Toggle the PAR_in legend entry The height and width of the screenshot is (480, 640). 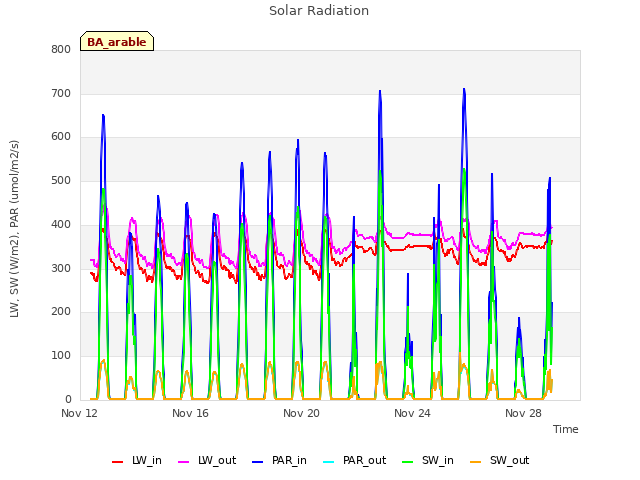tap(279, 460)
